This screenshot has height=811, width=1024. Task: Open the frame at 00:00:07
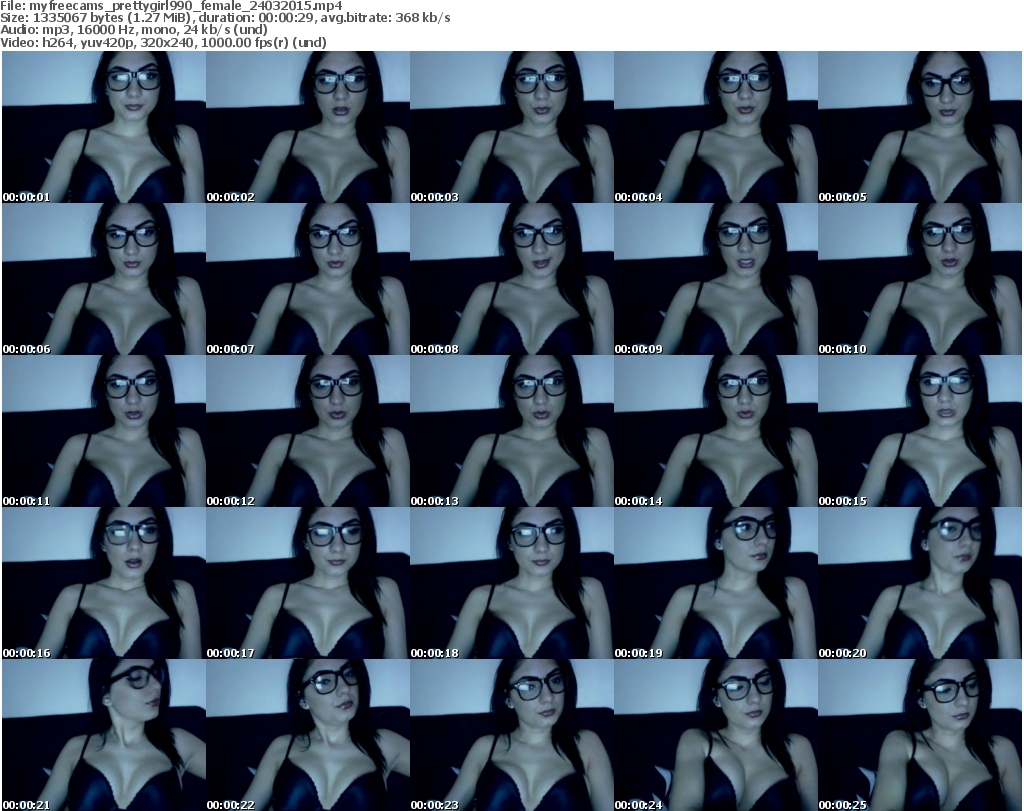308,279
